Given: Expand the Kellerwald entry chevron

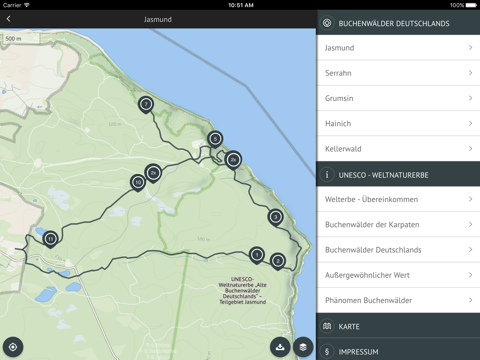Looking at the screenshot, I should (x=470, y=148).
